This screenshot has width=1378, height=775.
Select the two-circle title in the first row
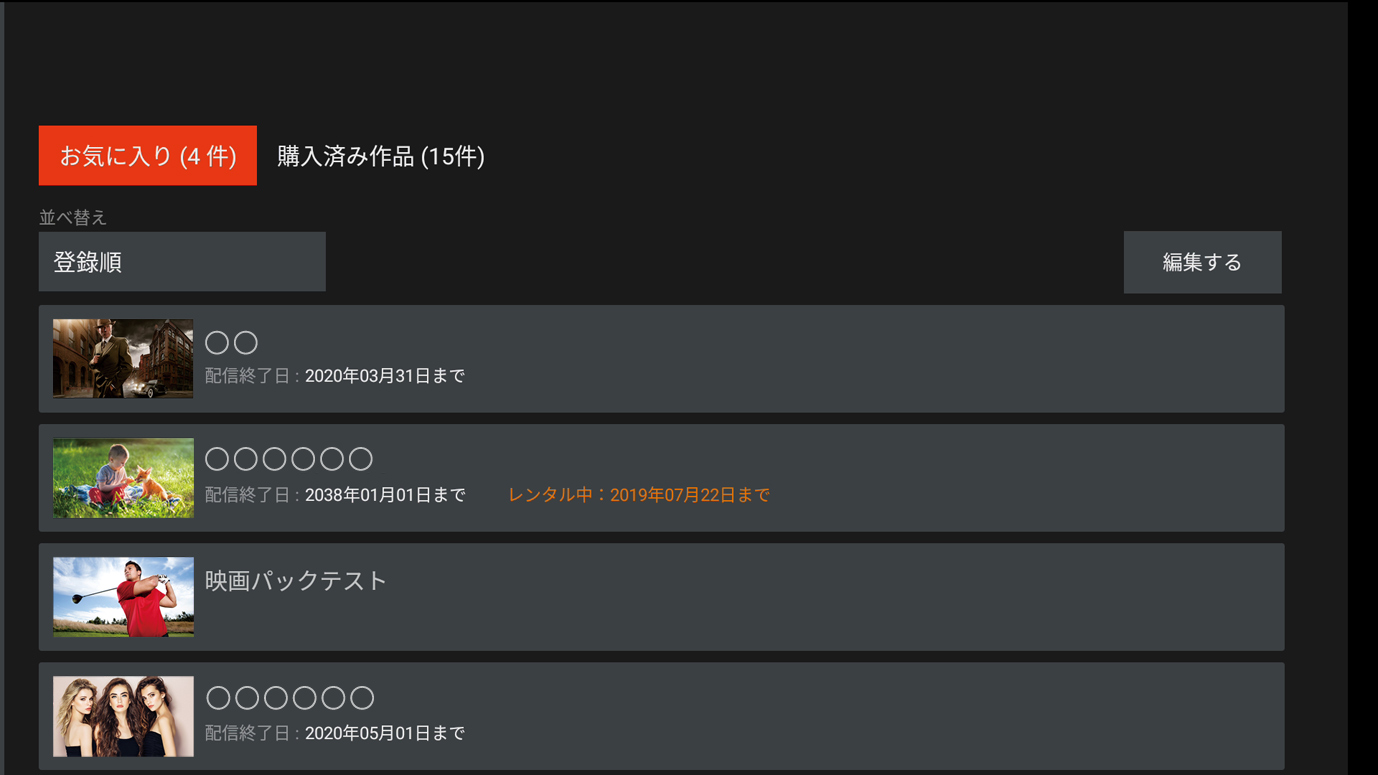(x=231, y=343)
